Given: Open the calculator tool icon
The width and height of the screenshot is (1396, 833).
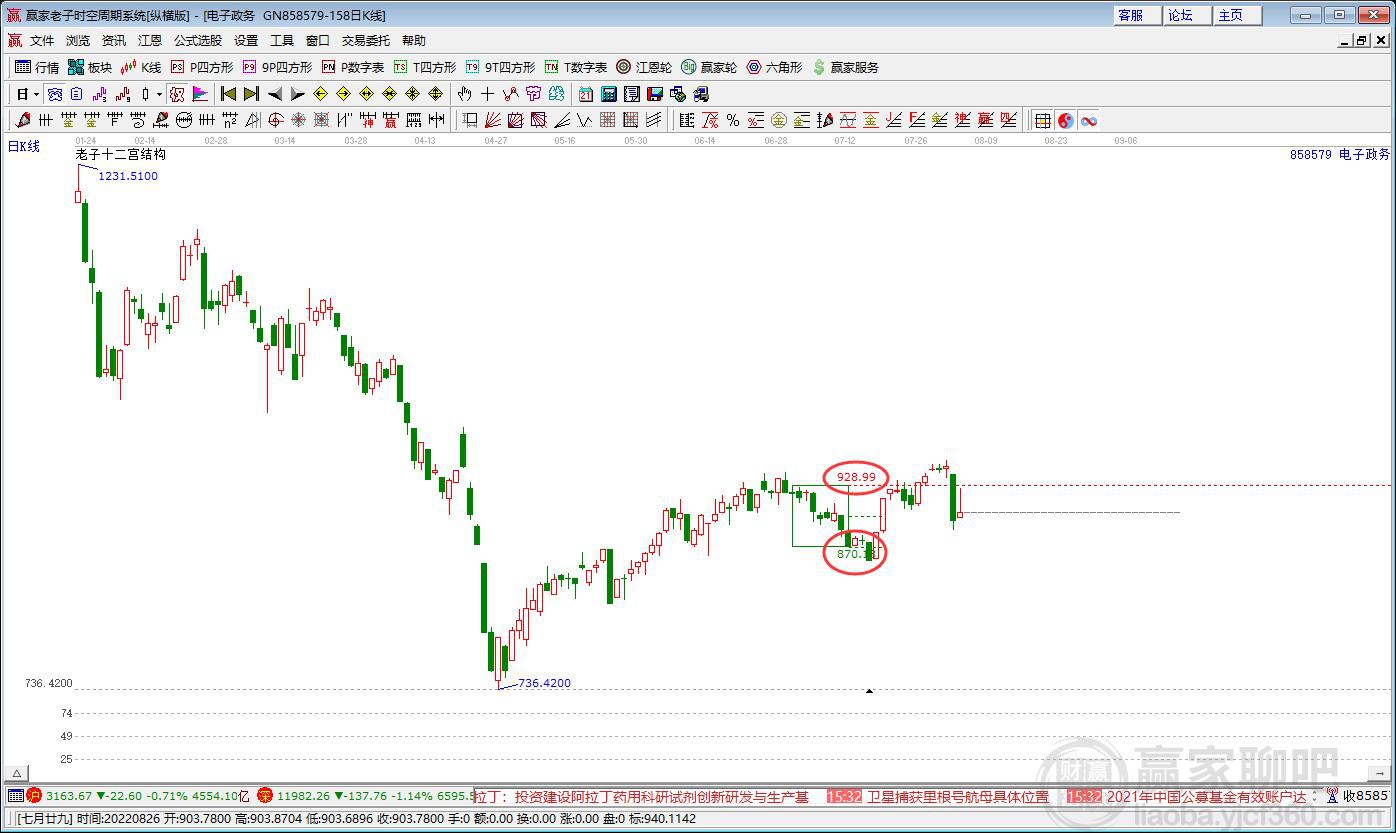Looking at the screenshot, I should tap(608, 94).
